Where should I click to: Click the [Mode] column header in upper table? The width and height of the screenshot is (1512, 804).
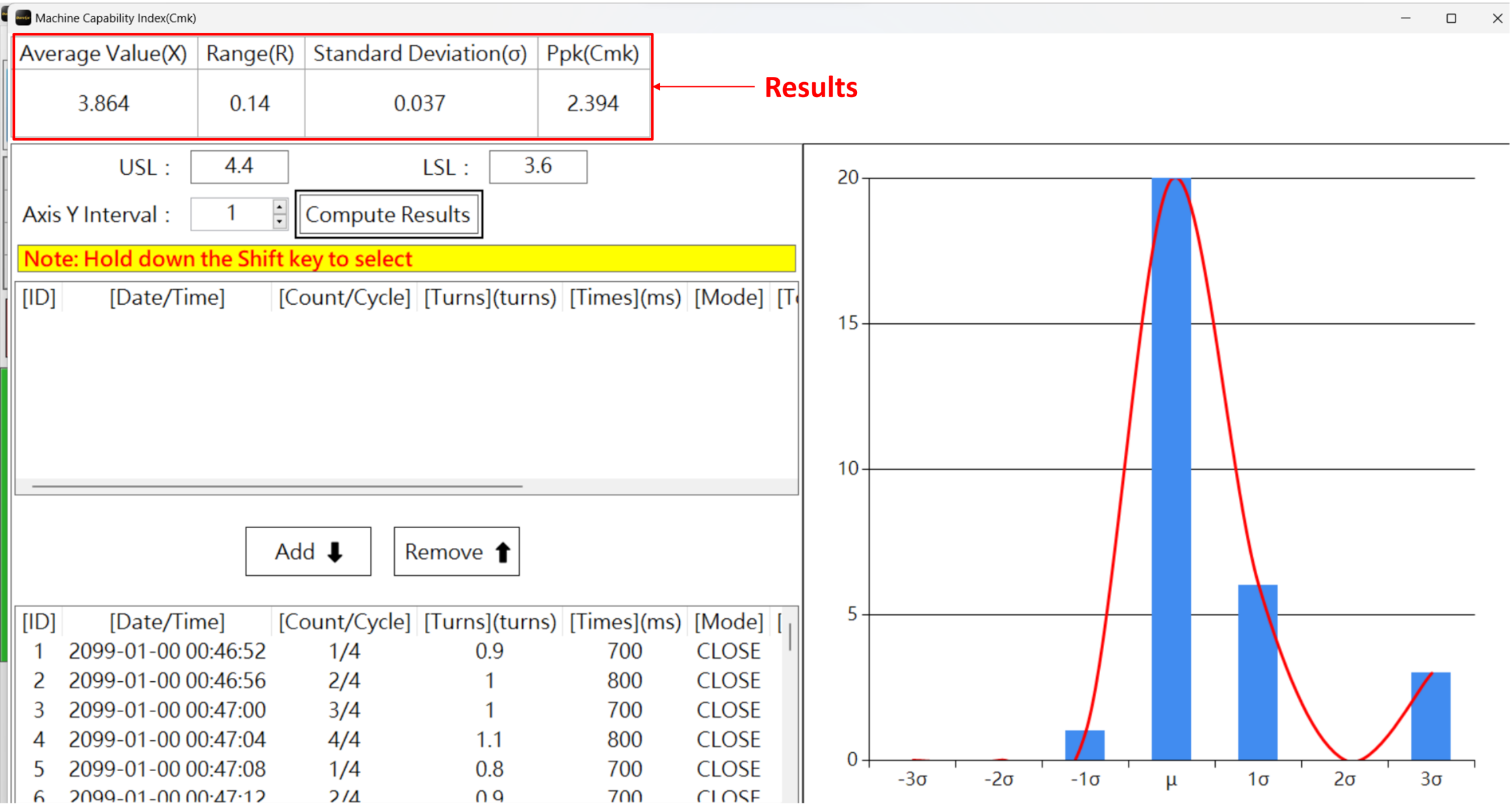(728, 298)
